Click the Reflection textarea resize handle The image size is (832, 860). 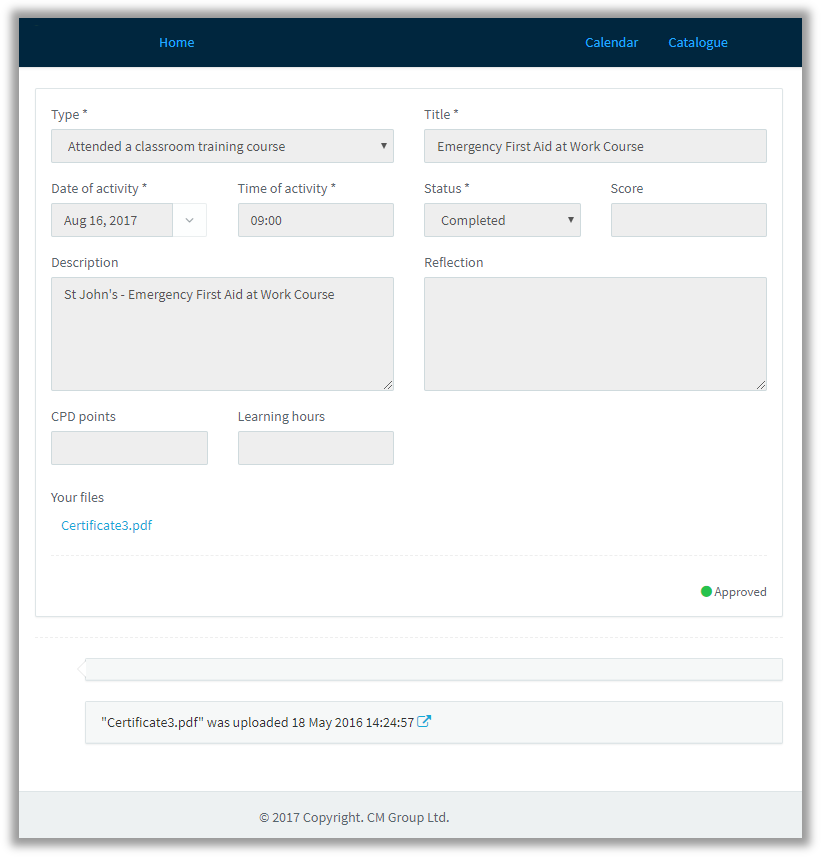[761, 385]
